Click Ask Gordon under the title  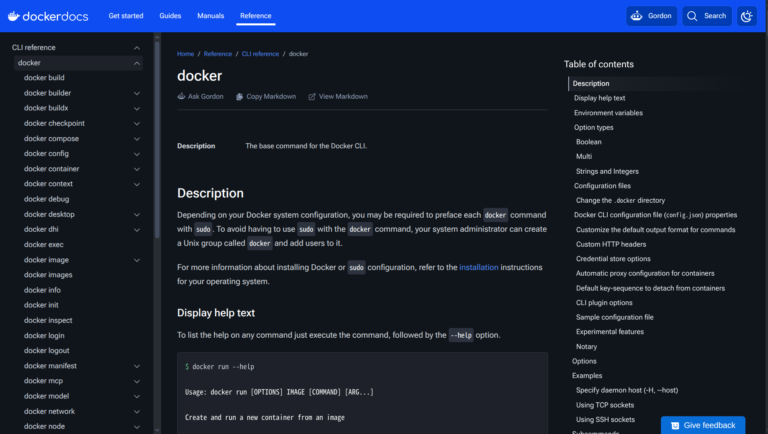point(200,96)
